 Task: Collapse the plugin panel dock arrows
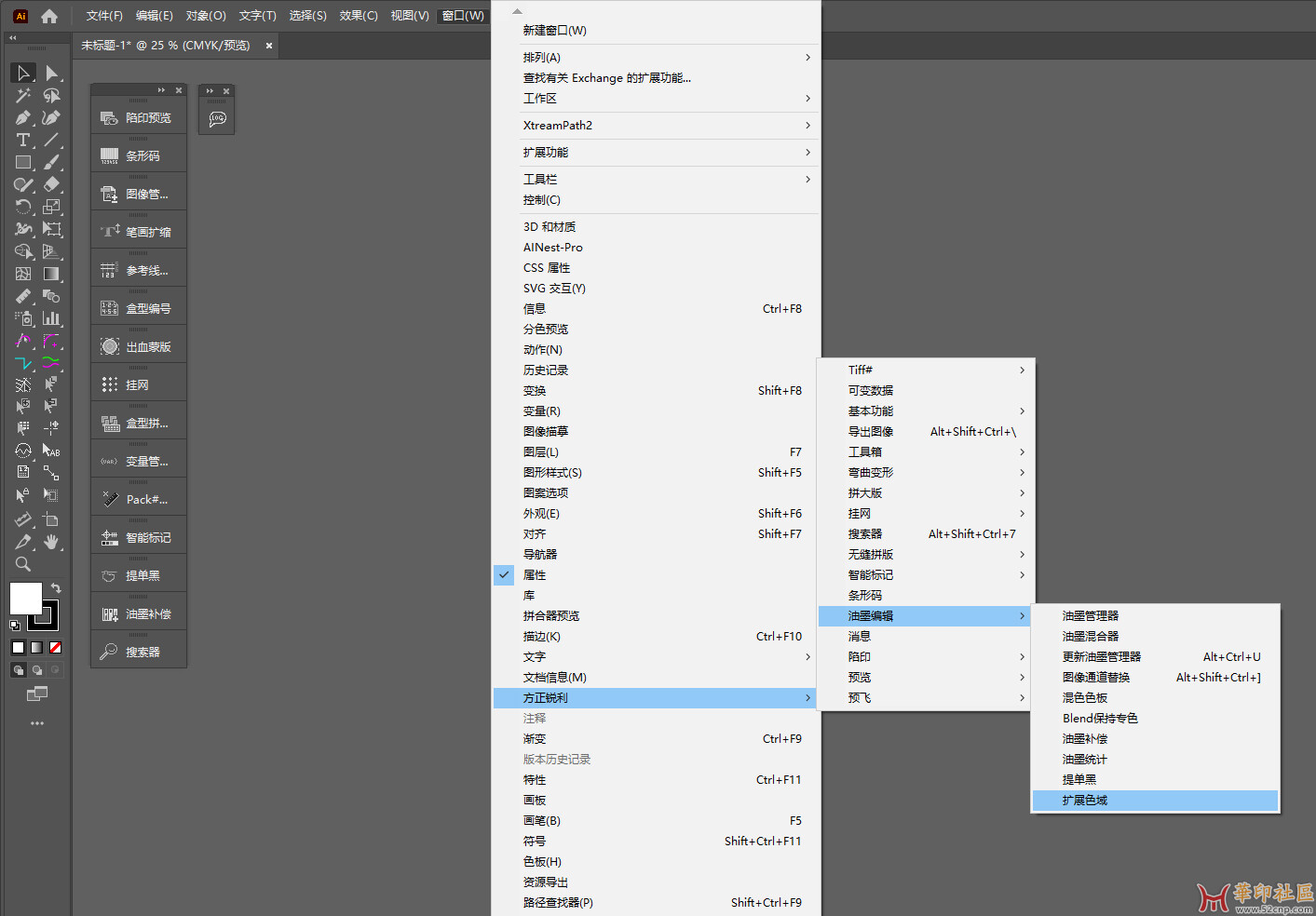pyautogui.click(x=161, y=90)
